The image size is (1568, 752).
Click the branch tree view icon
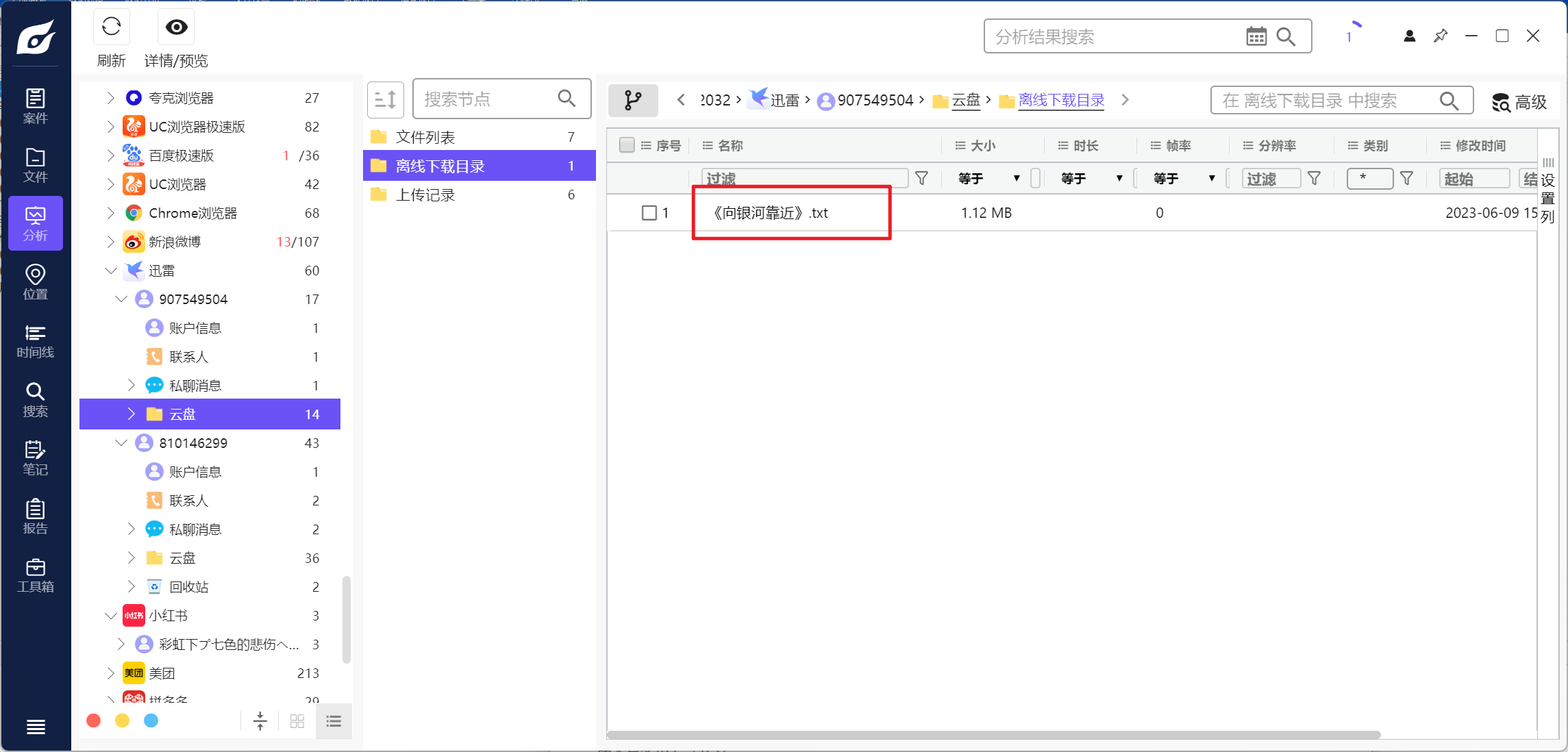pyautogui.click(x=633, y=101)
